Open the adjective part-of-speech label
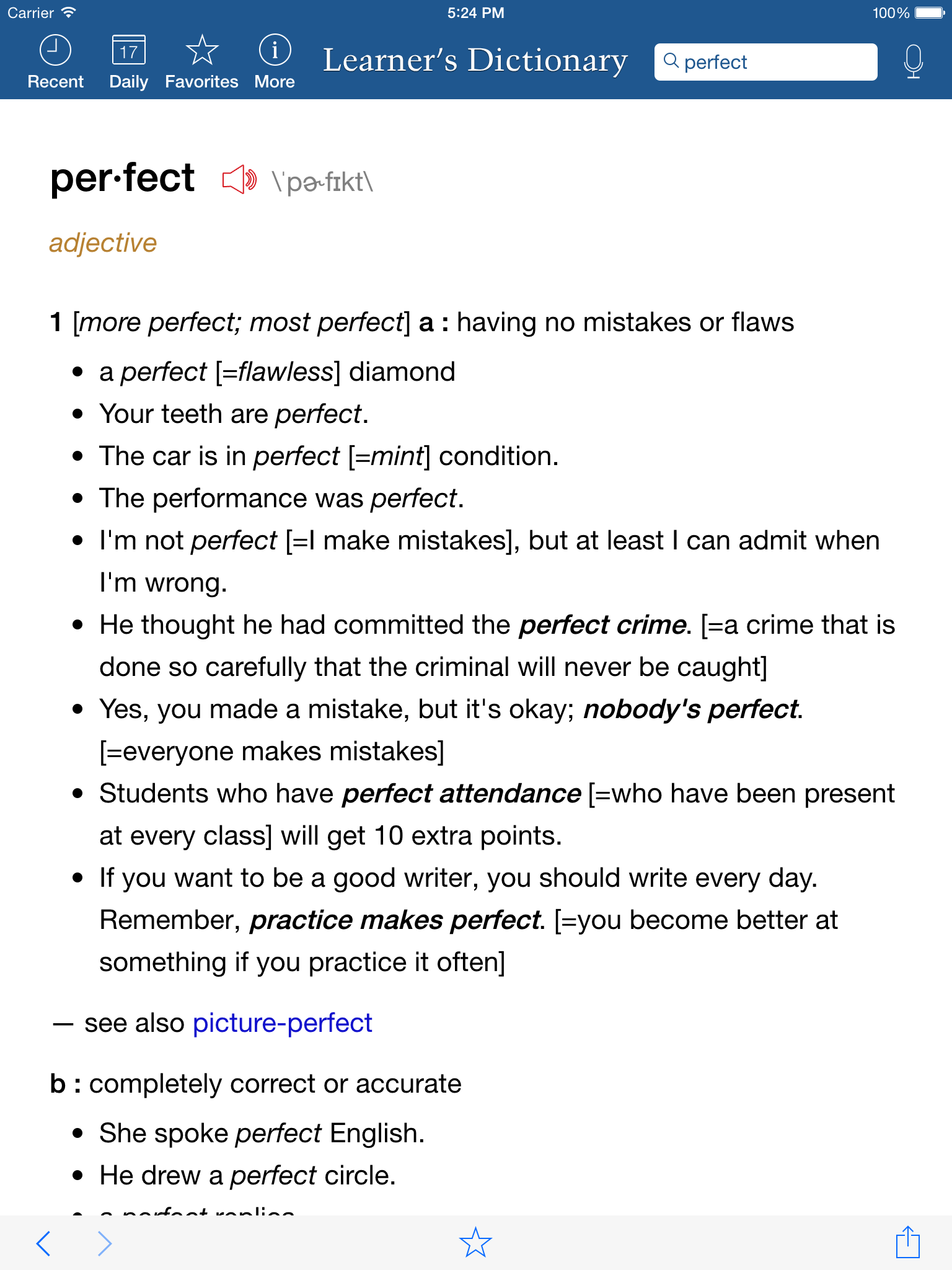Viewport: 952px width, 1270px height. coord(103,243)
